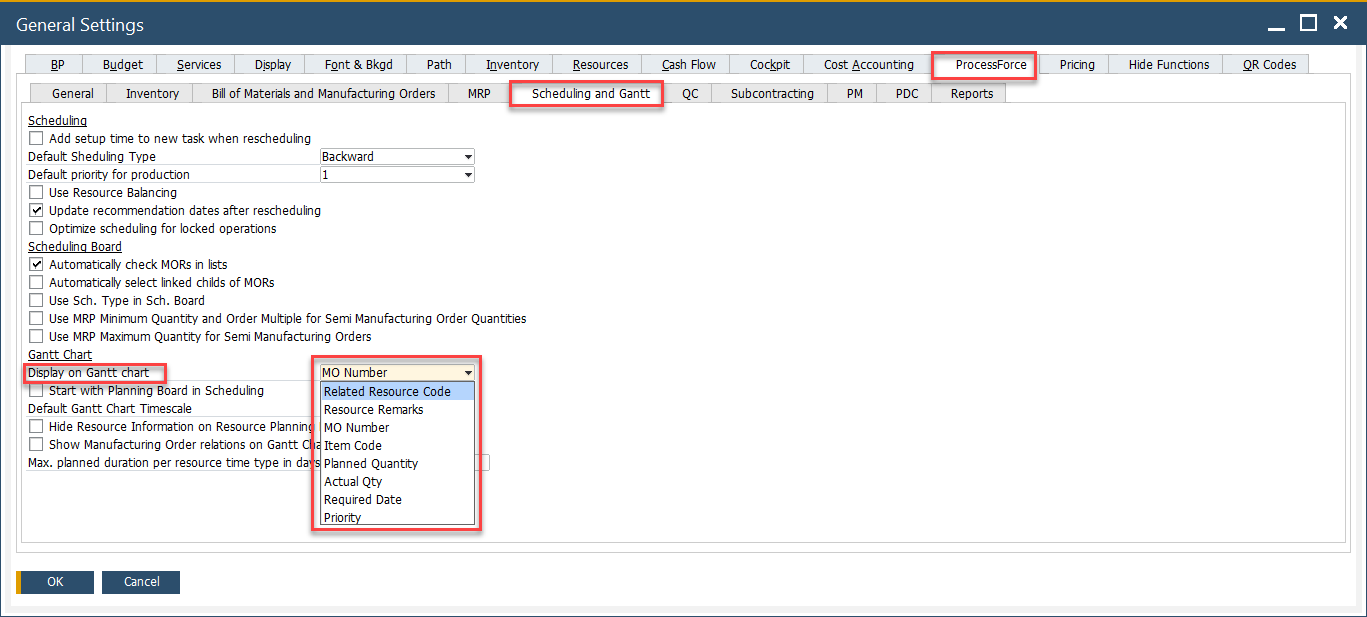This screenshot has height=617, width=1367.
Task: Maximize the General Settings window
Action: pyautogui.click(x=1309, y=24)
